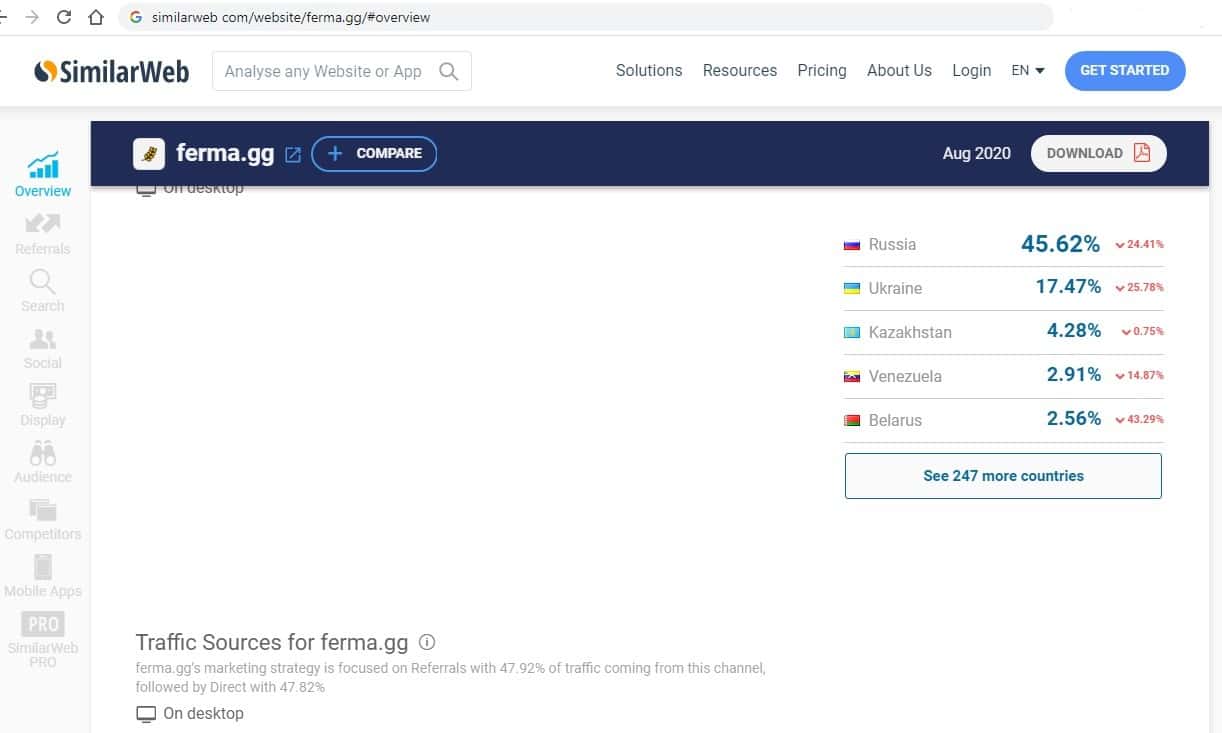1222x733 pixels.
Task: Open the Solutions menu
Action: point(649,71)
